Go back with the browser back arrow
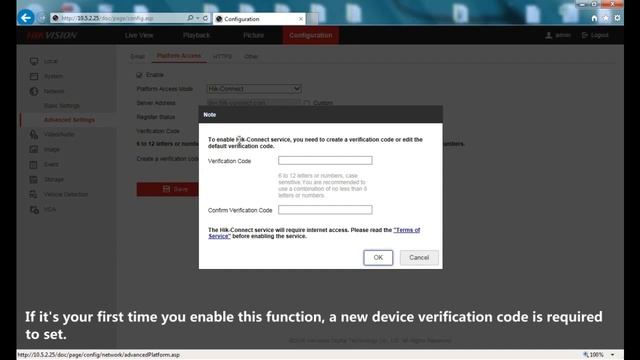 (x=26, y=18)
